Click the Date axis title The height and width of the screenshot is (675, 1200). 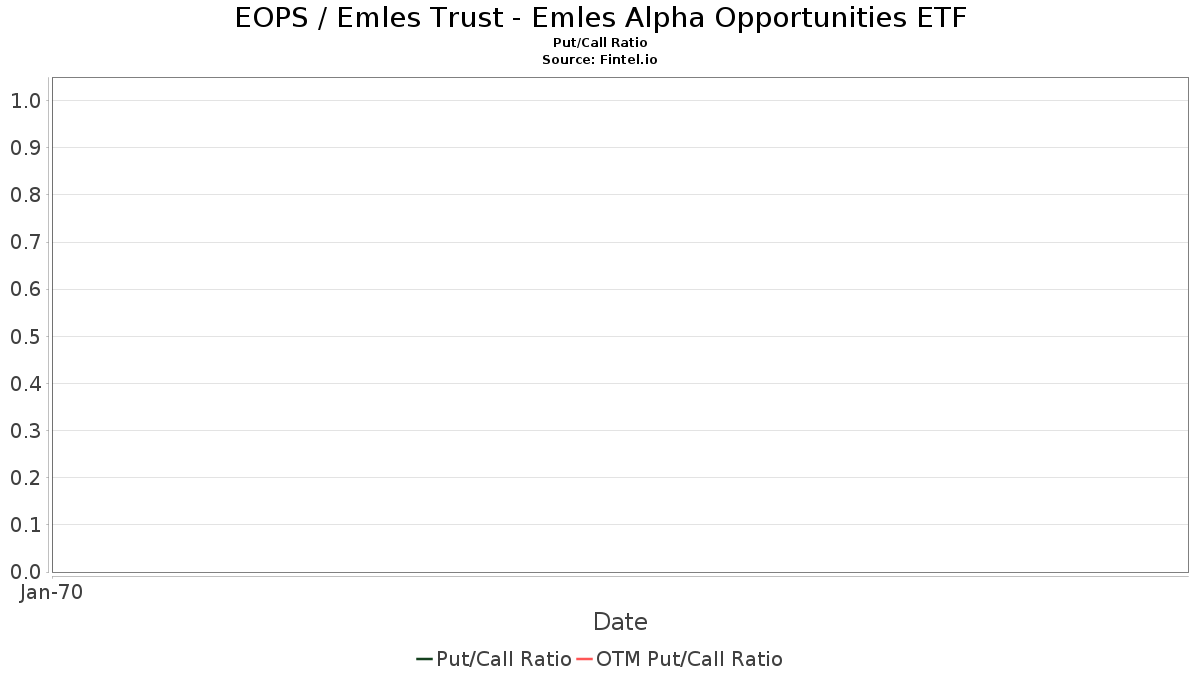coord(620,622)
